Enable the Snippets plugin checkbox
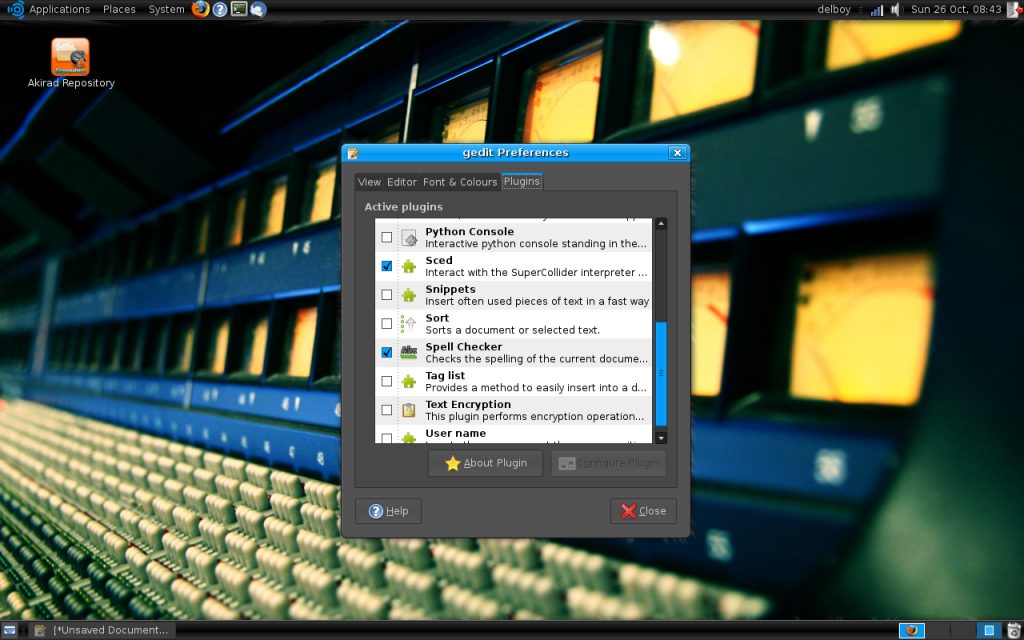This screenshot has width=1024, height=640. (387, 295)
